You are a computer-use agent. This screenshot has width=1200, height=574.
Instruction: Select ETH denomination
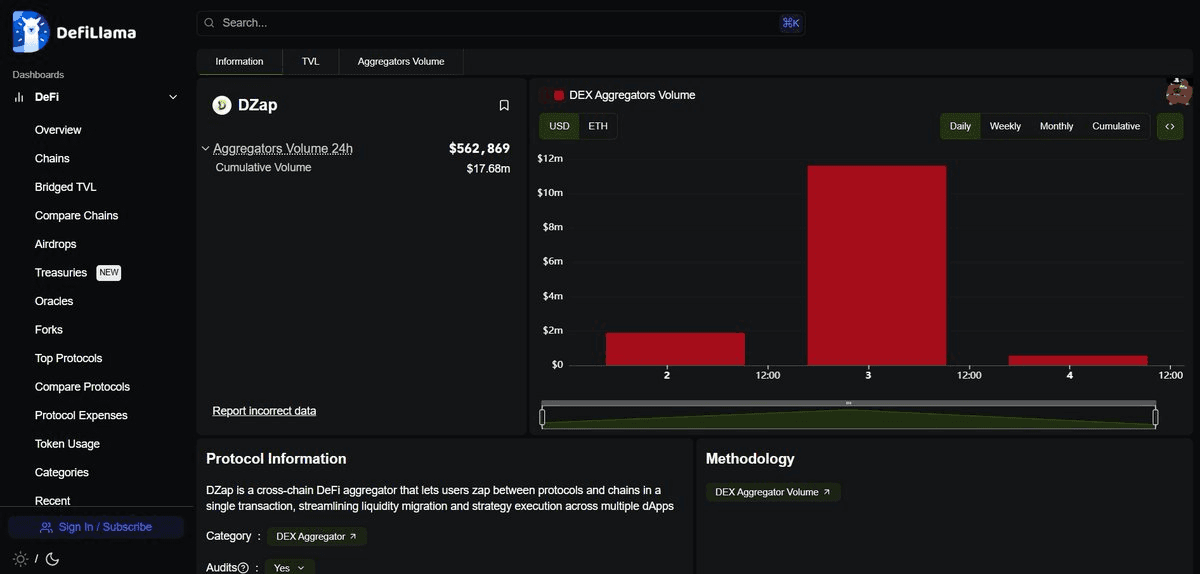point(598,126)
